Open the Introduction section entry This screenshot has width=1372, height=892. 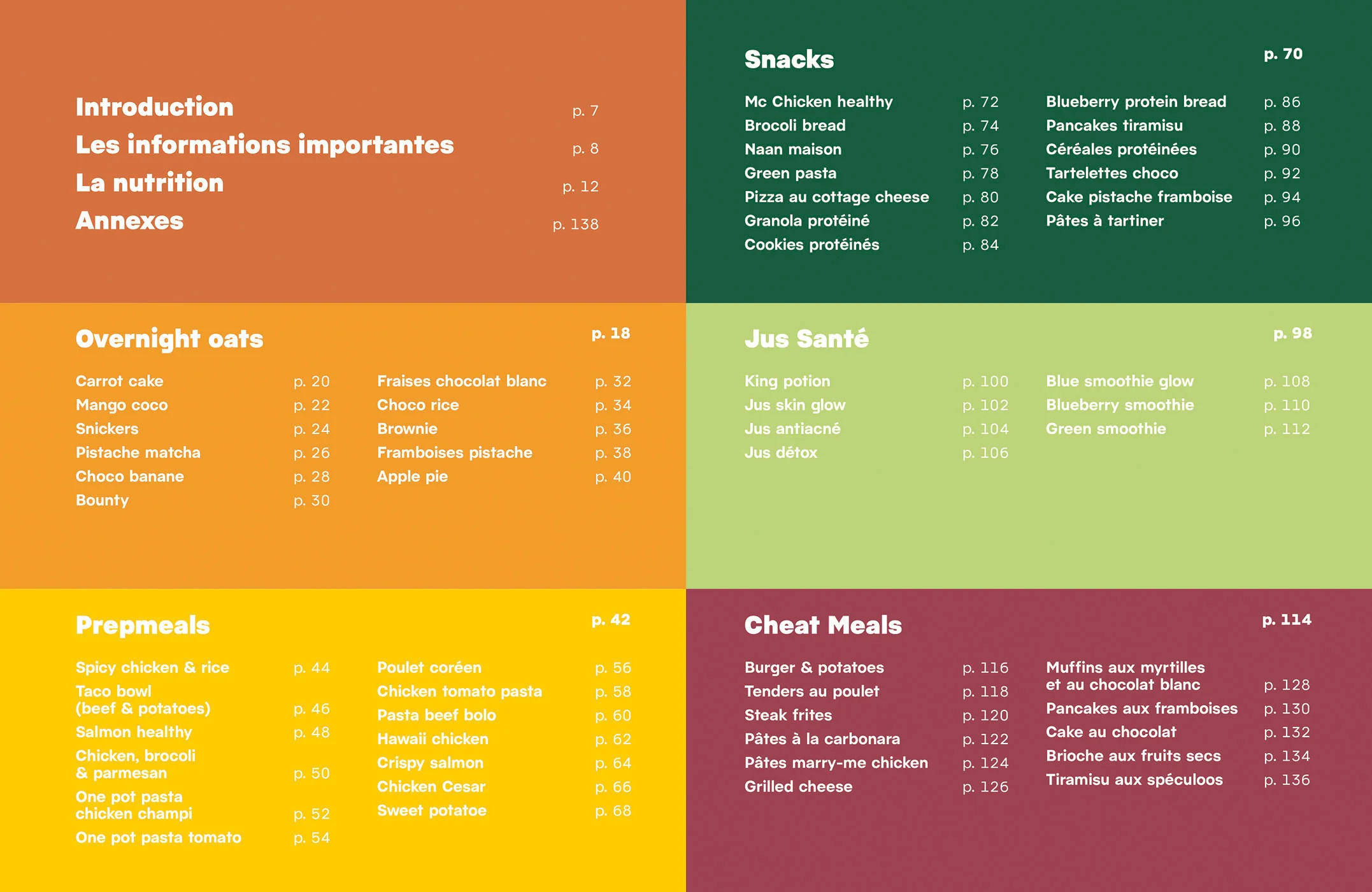click(155, 107)
